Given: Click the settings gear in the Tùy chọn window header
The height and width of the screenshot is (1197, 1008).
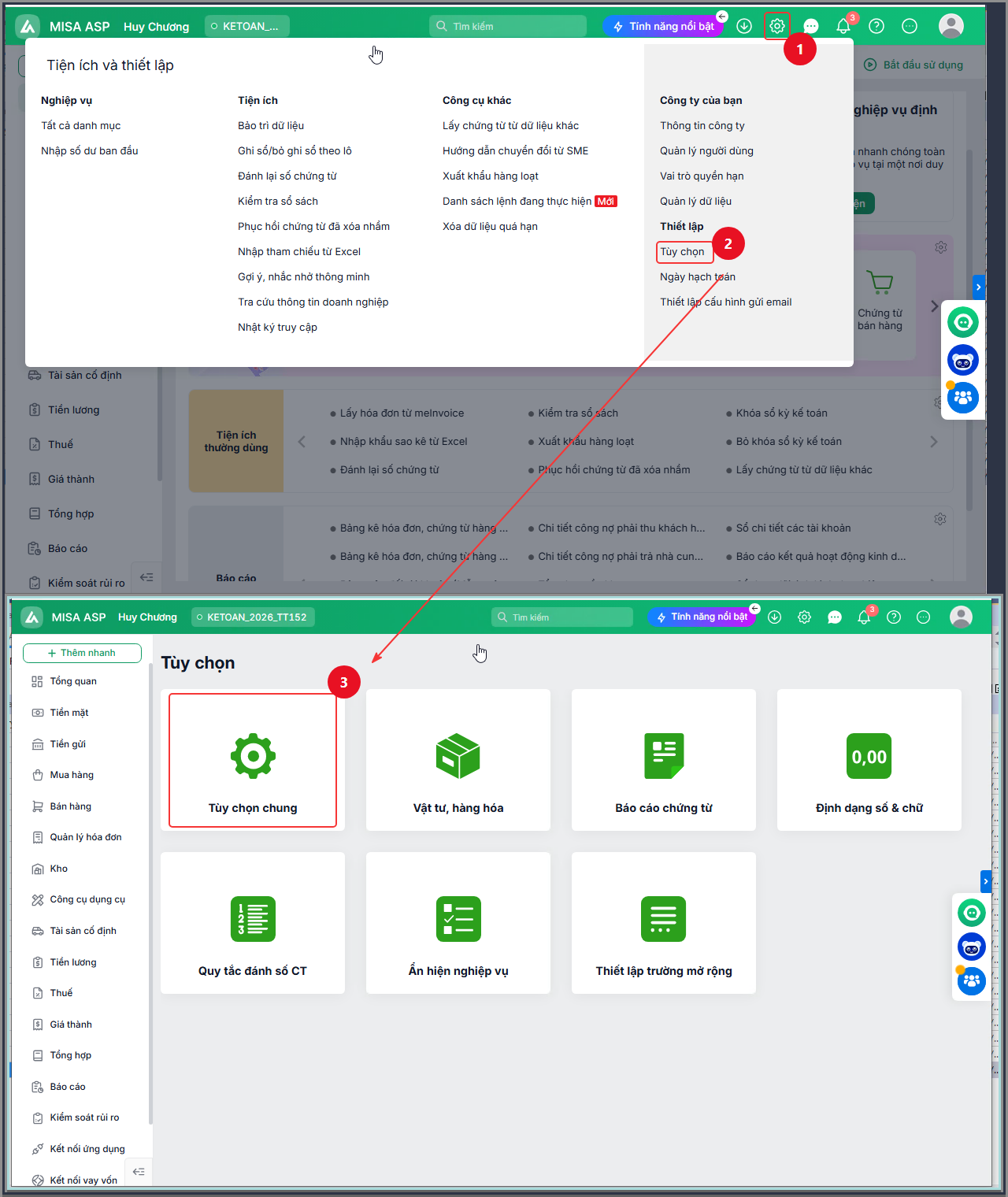Looking at the screenshot, I should [x=804, y=617].
